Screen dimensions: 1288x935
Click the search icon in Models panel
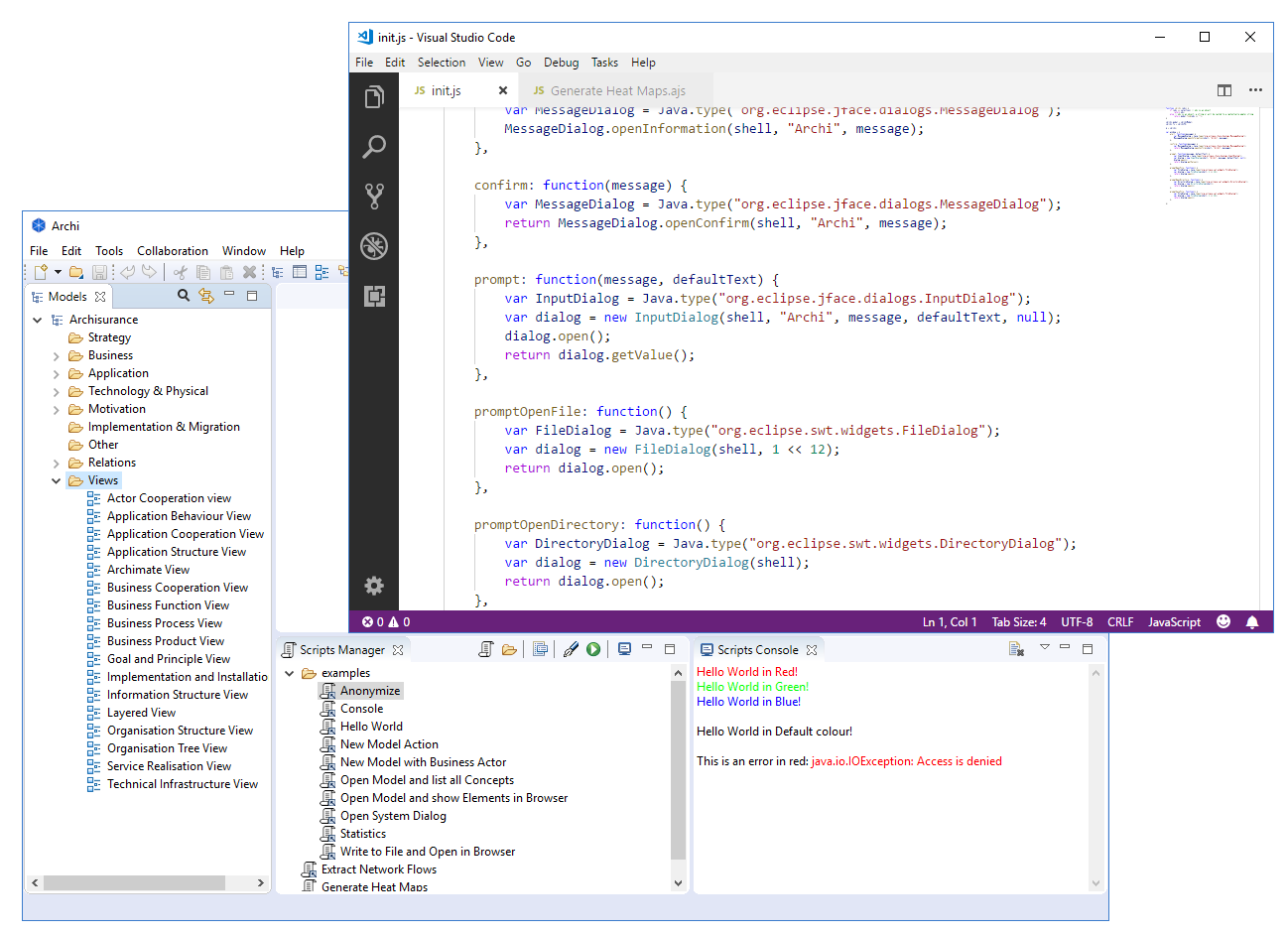click(184, 296)
